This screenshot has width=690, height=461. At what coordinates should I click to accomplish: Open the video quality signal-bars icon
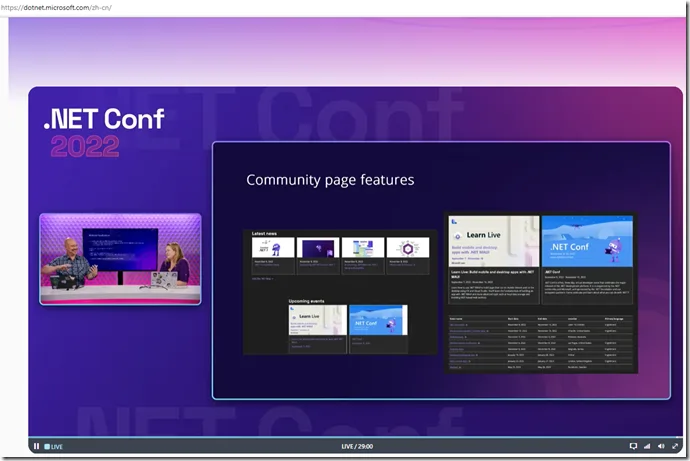pos(647,446)
